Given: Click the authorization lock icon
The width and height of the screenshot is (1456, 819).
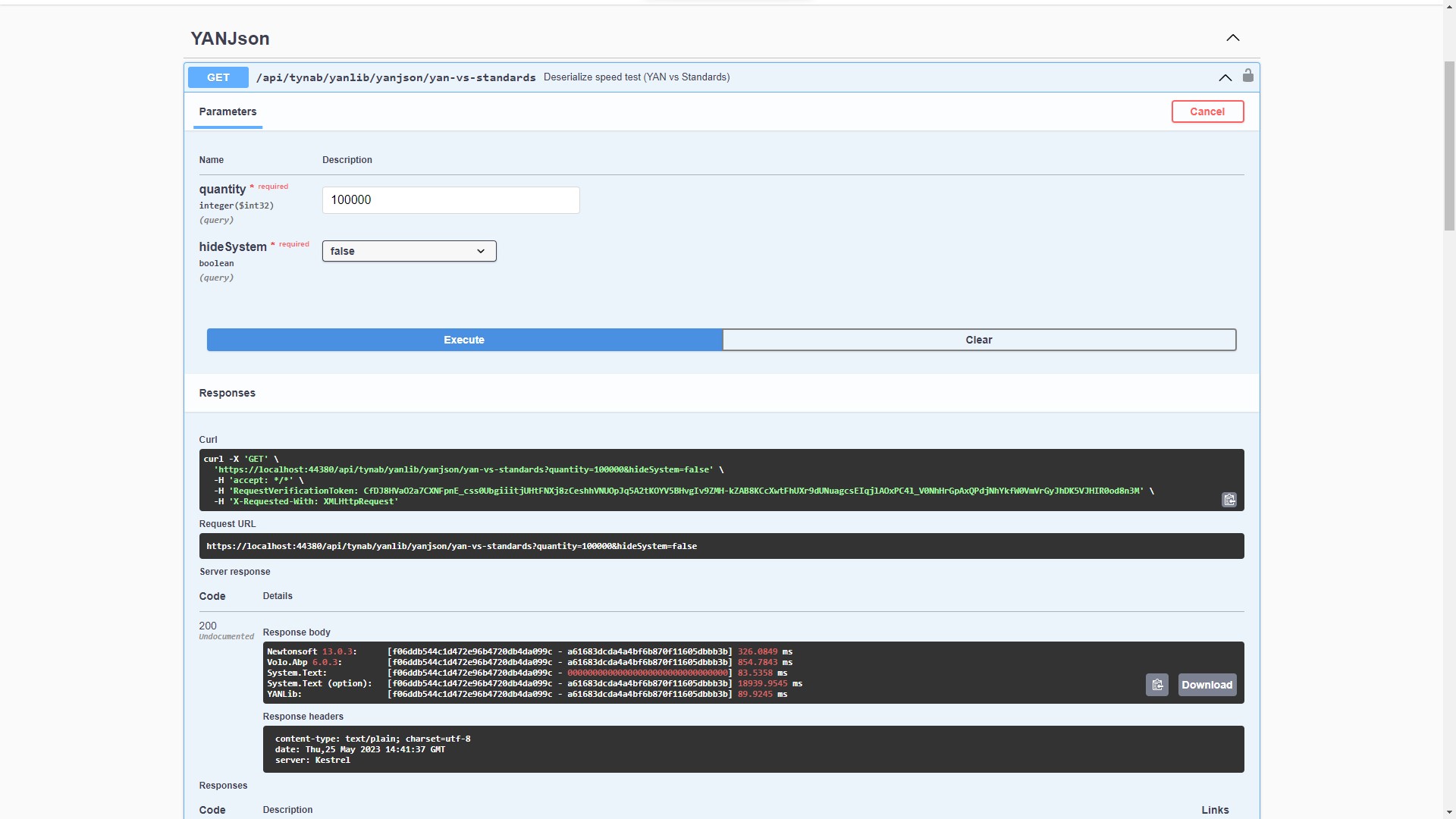Looking at the screenshot, I should tap(1248, 76).
